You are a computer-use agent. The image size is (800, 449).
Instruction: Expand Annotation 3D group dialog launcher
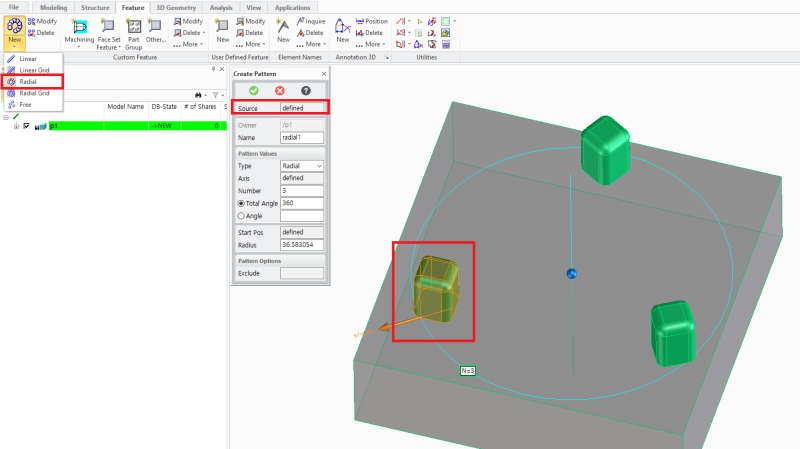(387, 58)
